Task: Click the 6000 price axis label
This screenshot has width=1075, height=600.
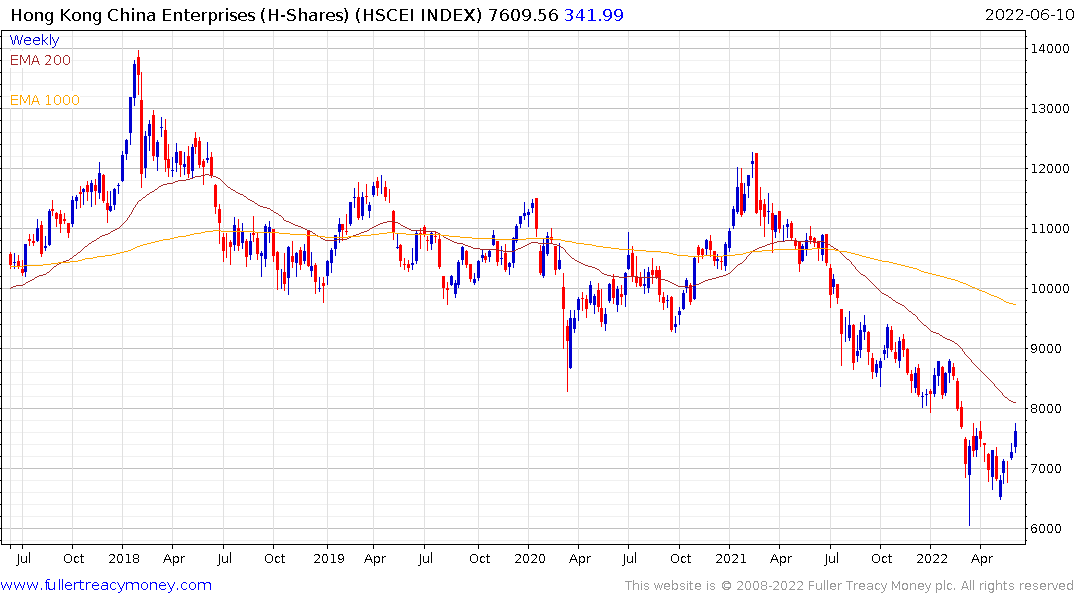Action: [x=1046, y=529]
